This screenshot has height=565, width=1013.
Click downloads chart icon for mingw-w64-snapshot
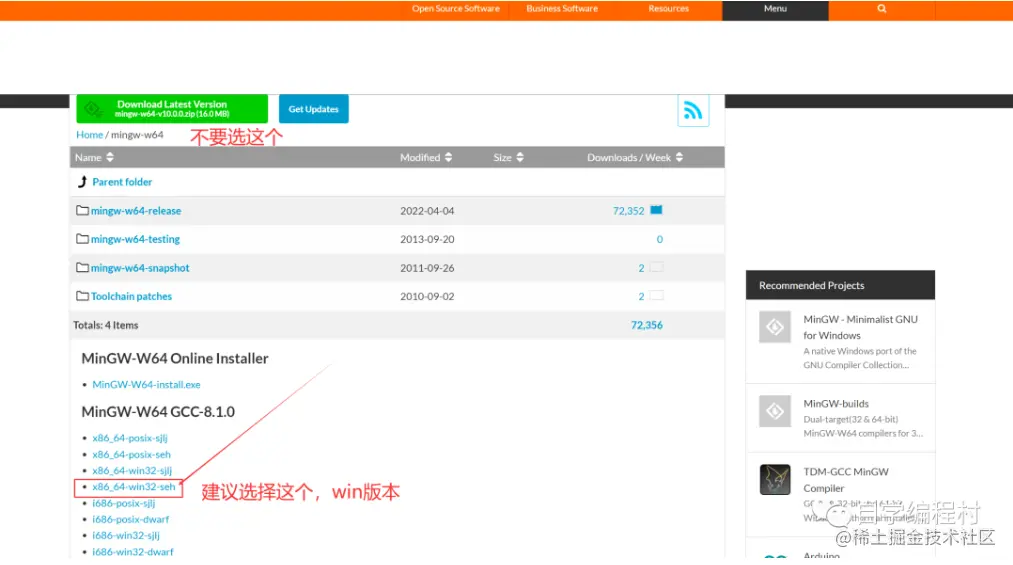[656, 267]
